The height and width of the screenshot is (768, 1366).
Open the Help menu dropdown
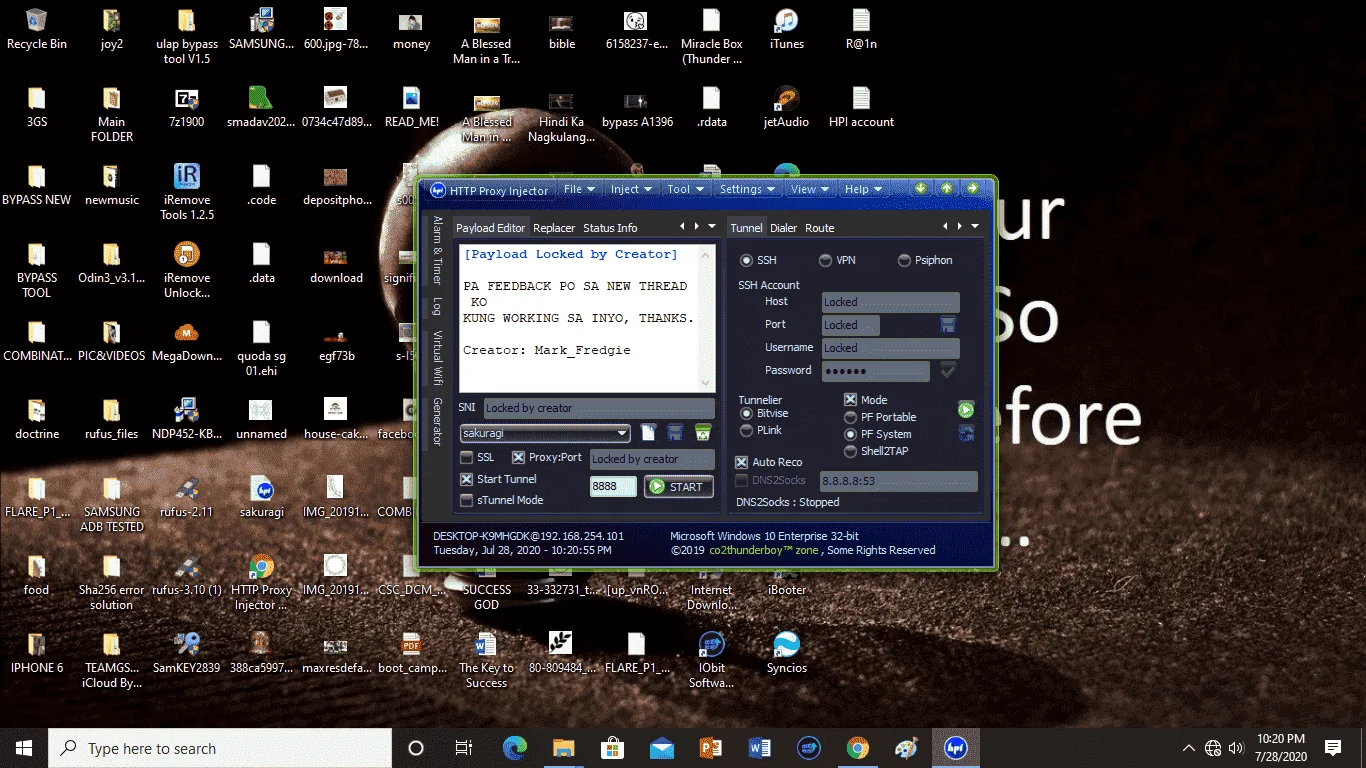tap(864, 189)
